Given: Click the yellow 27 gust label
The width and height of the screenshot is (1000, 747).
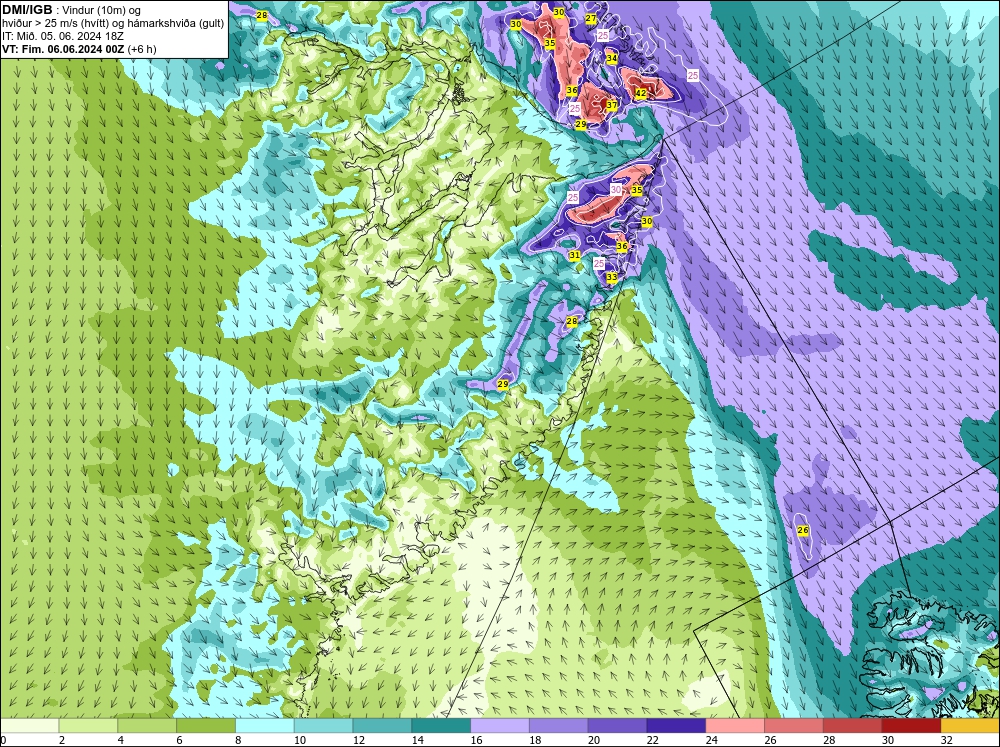Looking at the screenshot, I should click(591, 18).
